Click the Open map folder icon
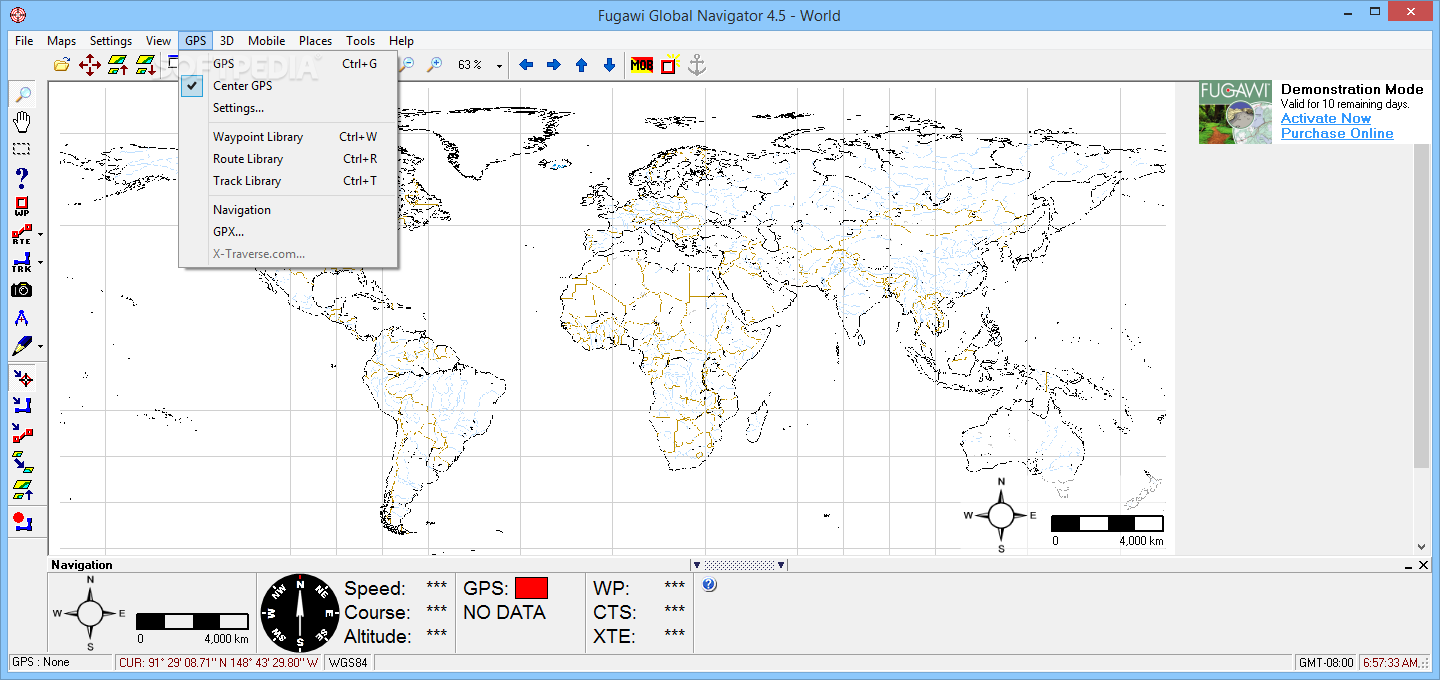Viewport: 1440px width, 680px height. pyautogui.click(x=62, y=65)
